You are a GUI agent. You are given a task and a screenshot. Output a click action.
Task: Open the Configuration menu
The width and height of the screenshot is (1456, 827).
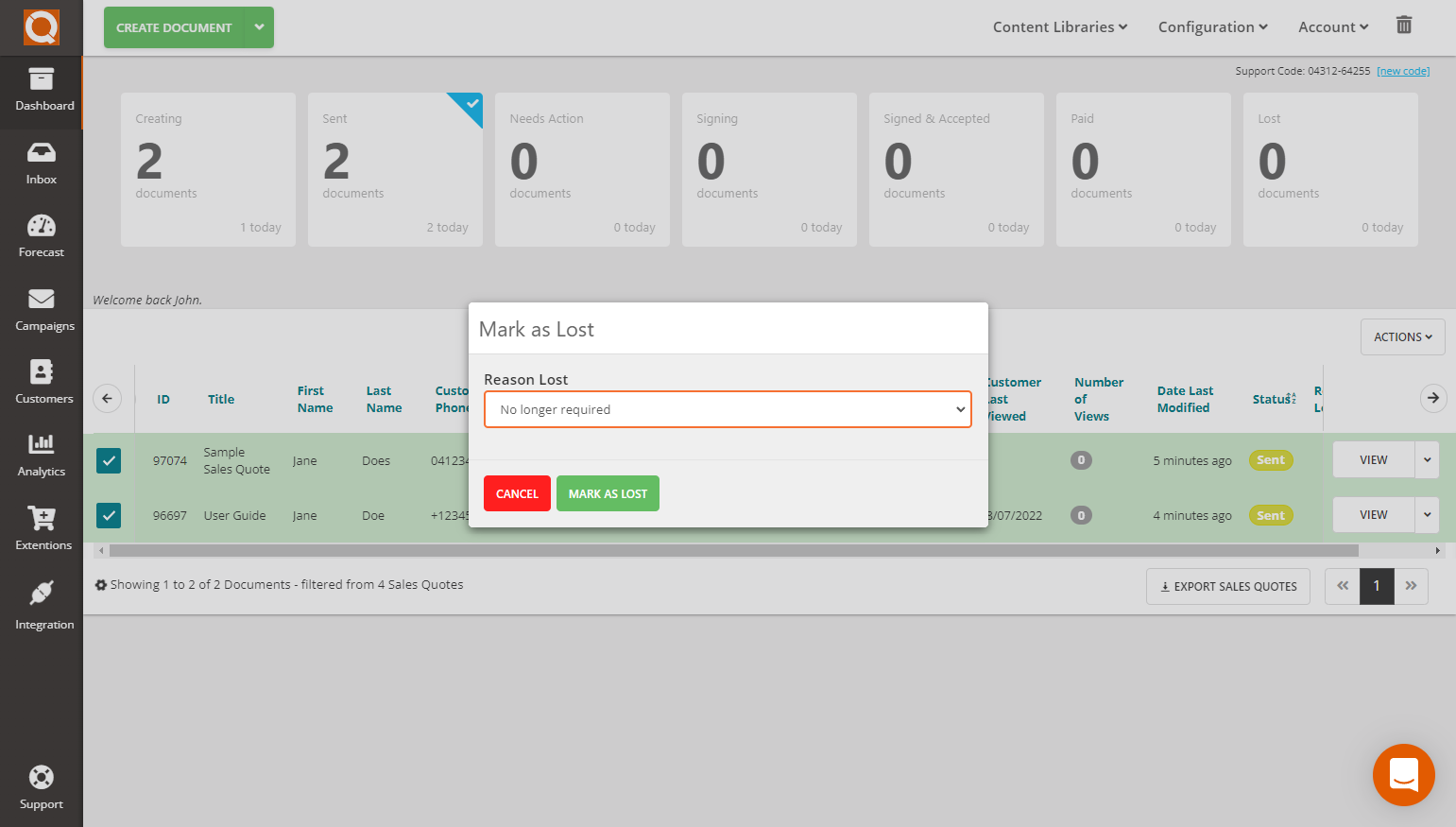tap(1212, 27)
